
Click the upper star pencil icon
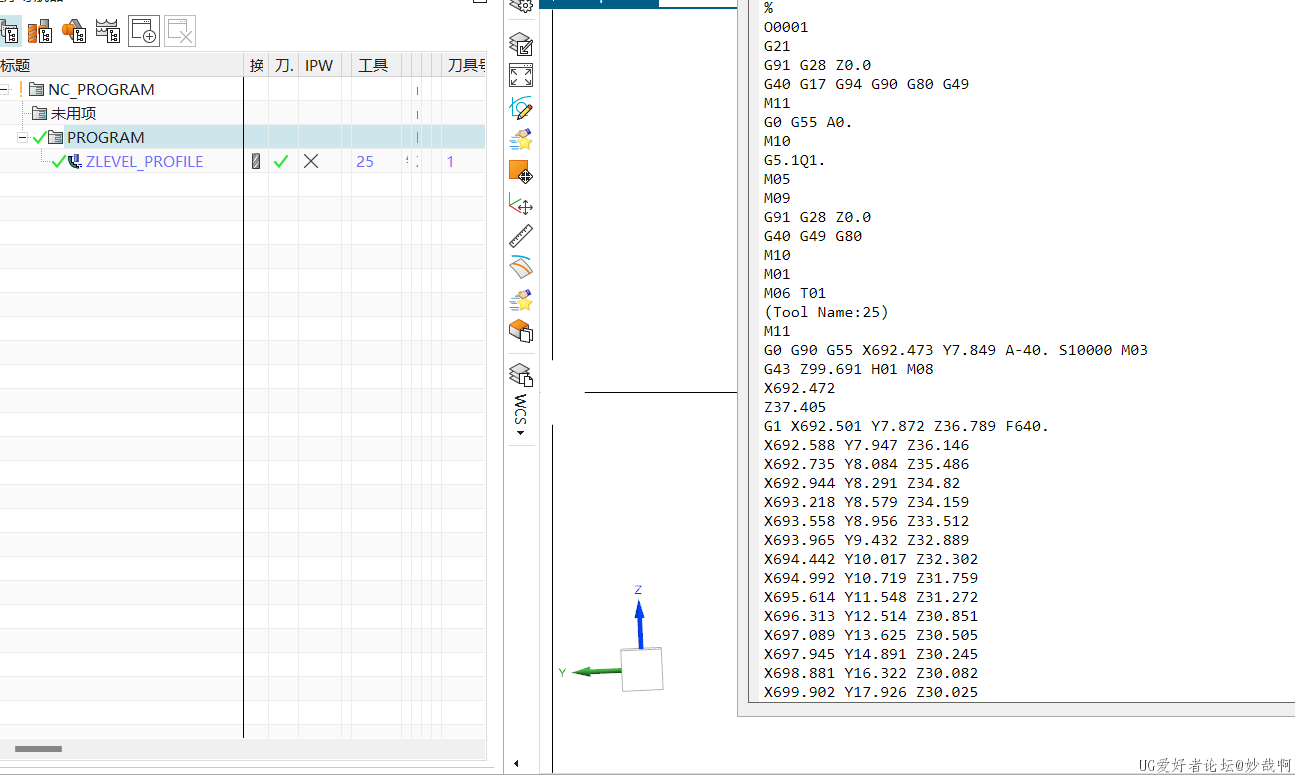tap(521, 139)
